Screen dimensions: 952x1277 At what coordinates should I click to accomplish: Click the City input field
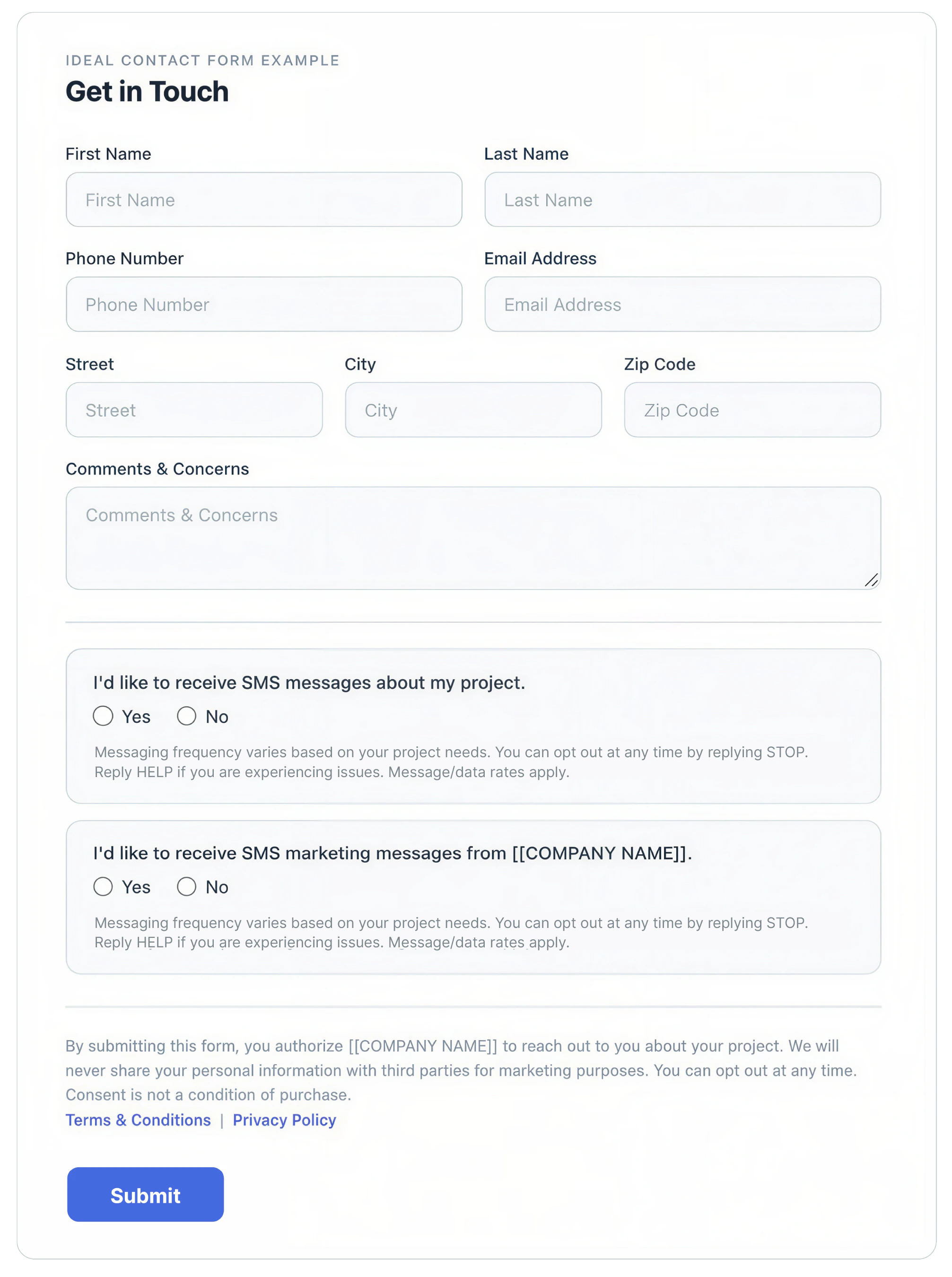tap(472, 410)
